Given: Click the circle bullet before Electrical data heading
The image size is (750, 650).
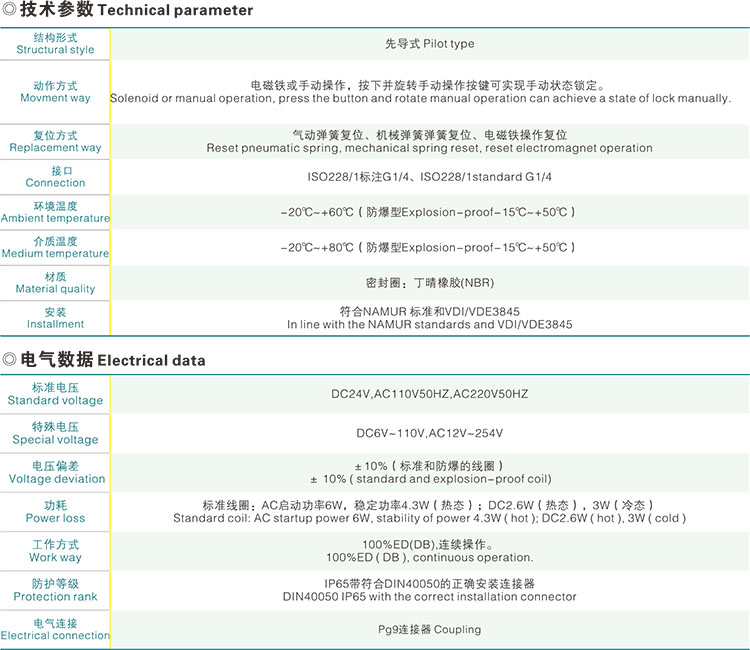Looking at the screenshot, I should pos(9,360).
